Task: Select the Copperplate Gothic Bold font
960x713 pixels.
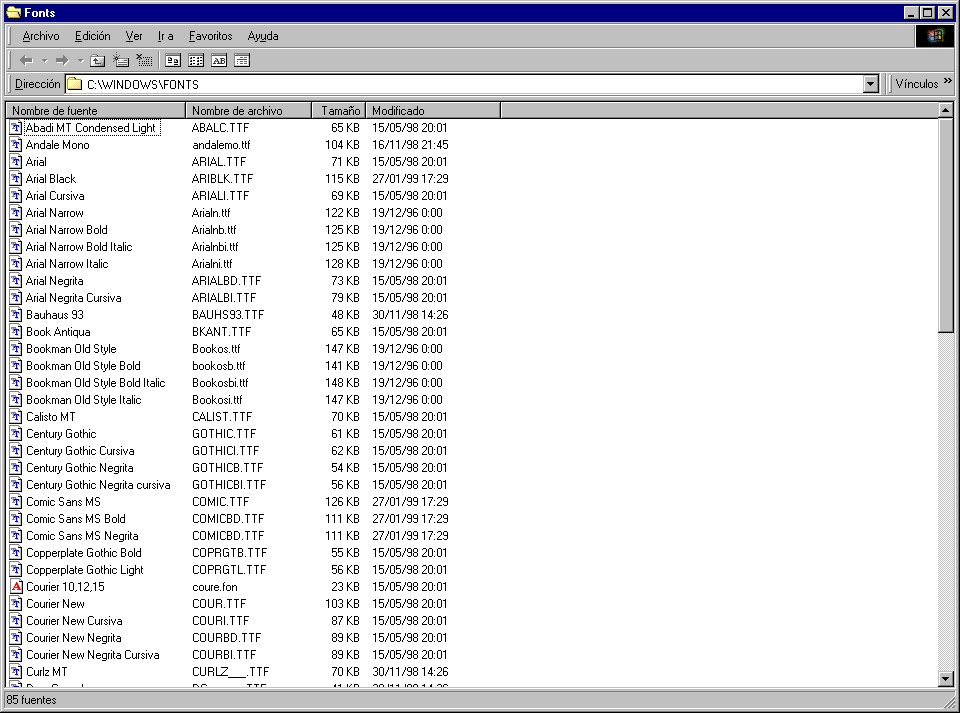Action: pos(83,553)
